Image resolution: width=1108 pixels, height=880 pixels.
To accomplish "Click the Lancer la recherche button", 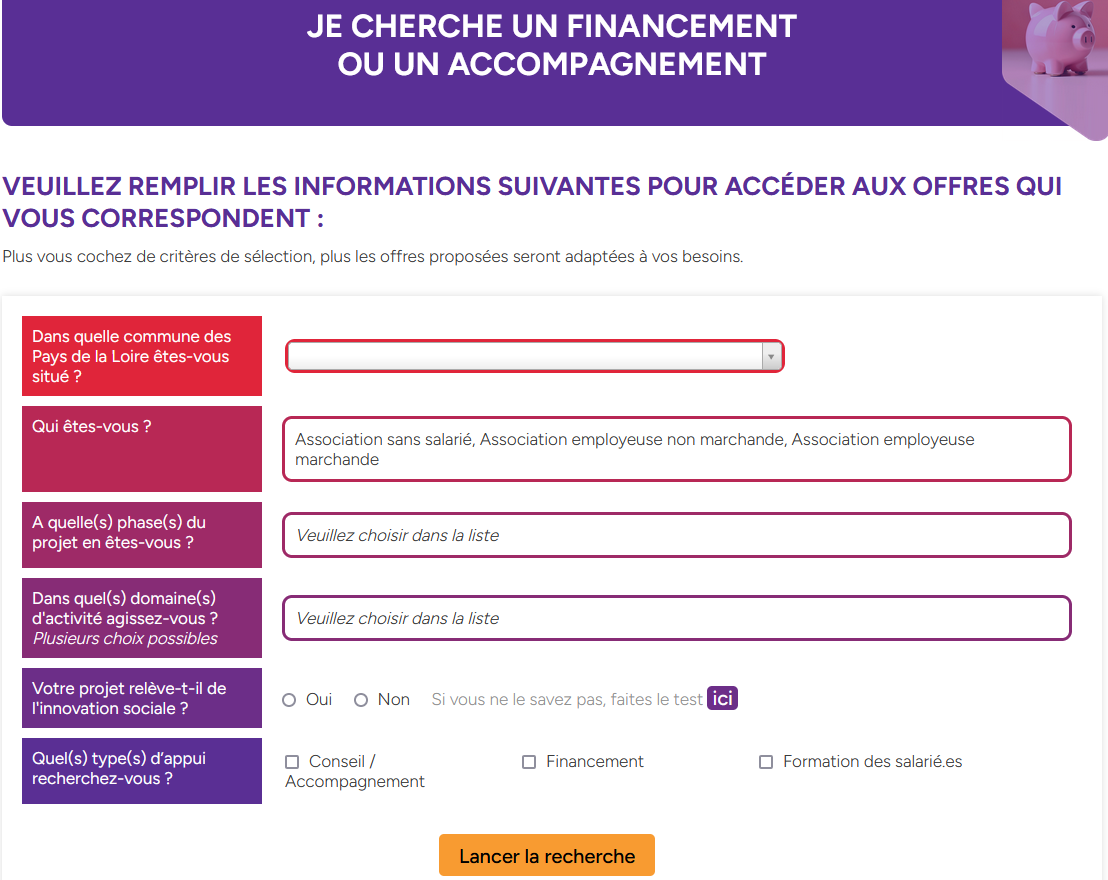I will tap(547, 855).
